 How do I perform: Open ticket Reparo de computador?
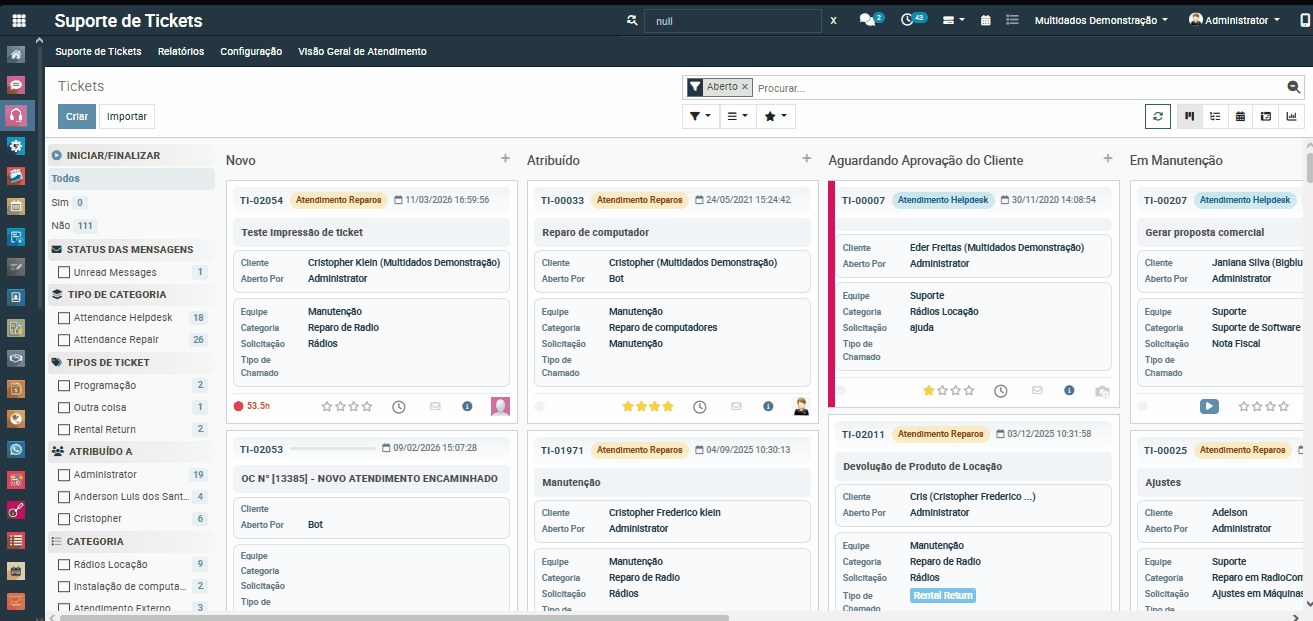coord(596,232)
